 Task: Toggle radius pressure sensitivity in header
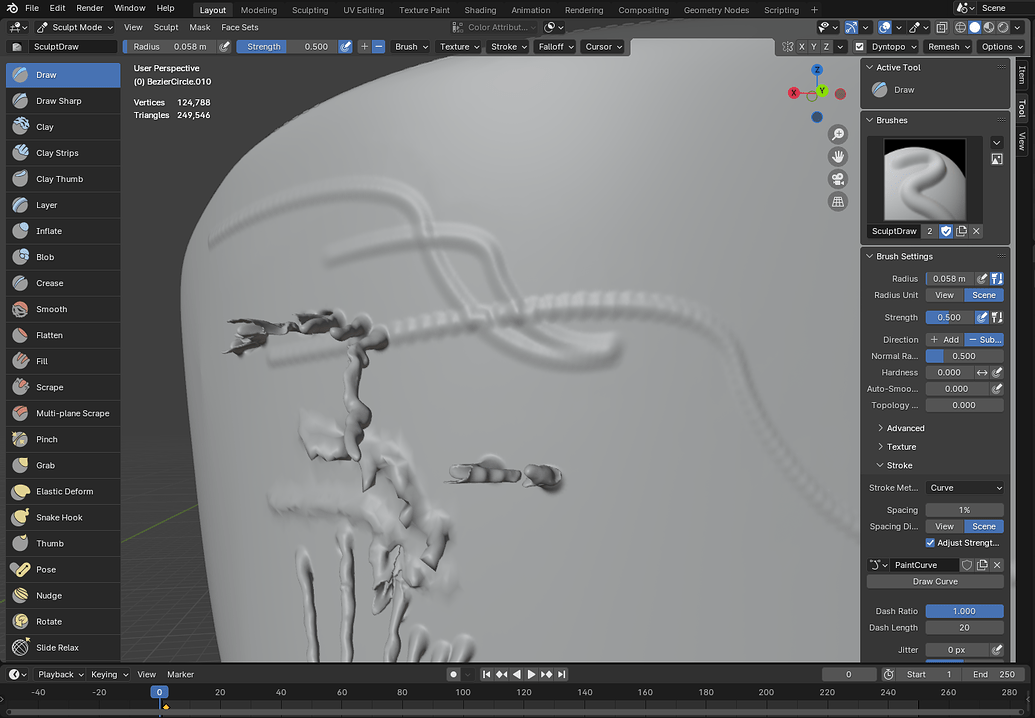(x=224, y=47)
